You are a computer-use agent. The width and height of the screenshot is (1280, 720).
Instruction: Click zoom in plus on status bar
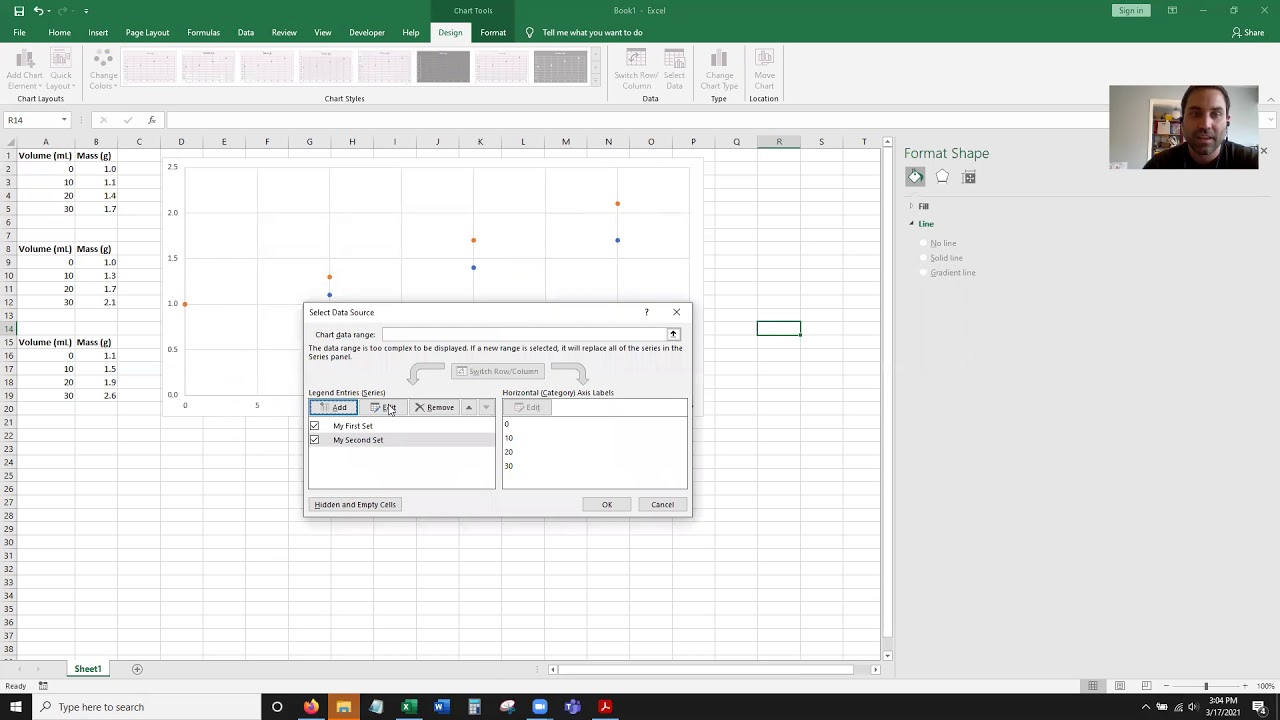point(1245,686)
